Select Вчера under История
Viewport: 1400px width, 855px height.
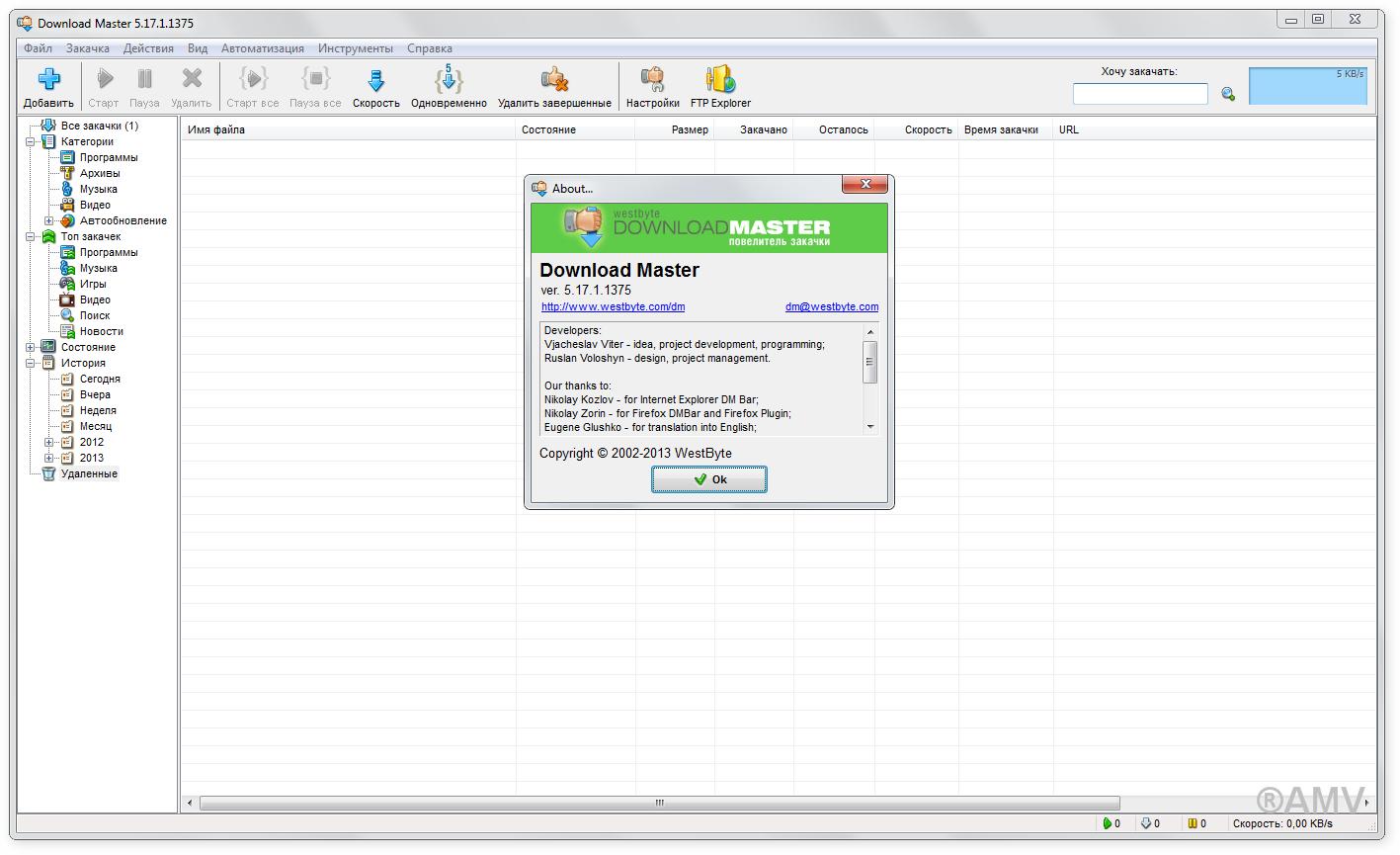tap(95, 394)
